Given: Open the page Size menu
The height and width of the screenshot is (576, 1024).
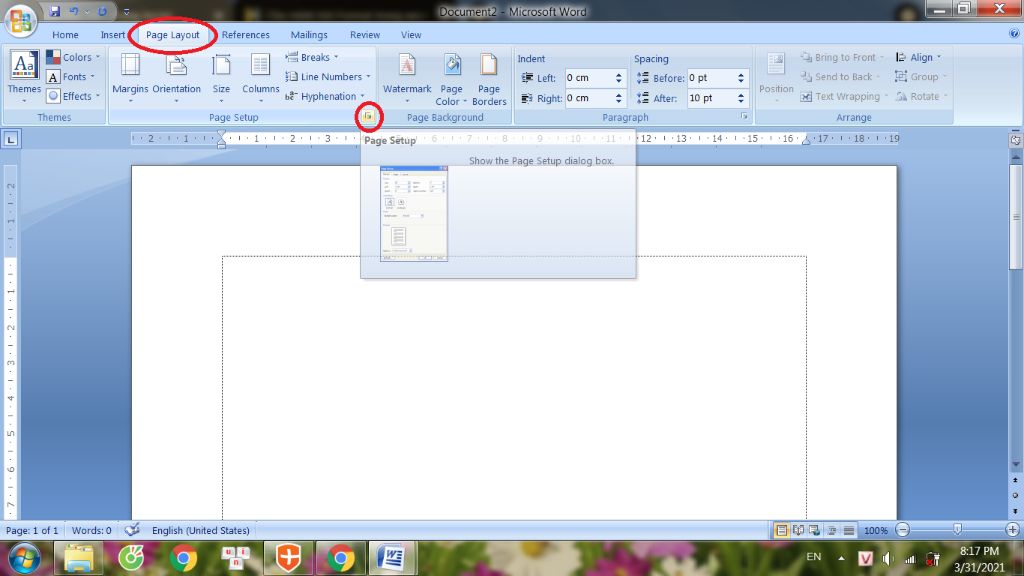Looking at the screenshot, I should [221, 77].
